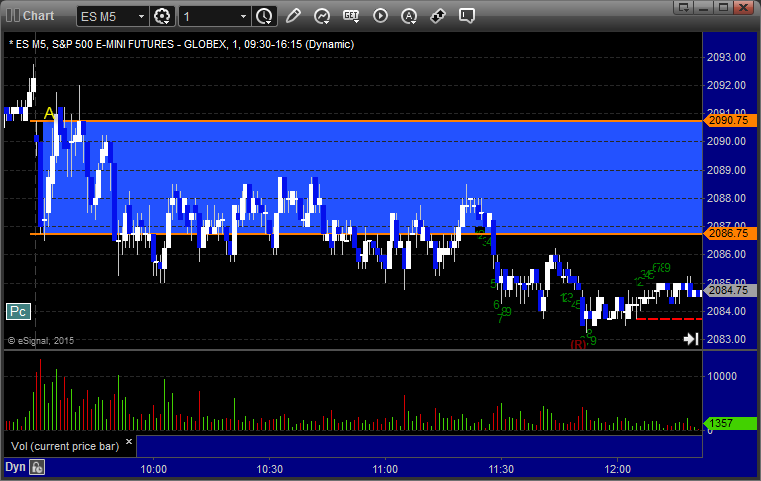Toggle the lock icon next to Dyn
The width and height of the screenshot is (761, 481).
37,467
